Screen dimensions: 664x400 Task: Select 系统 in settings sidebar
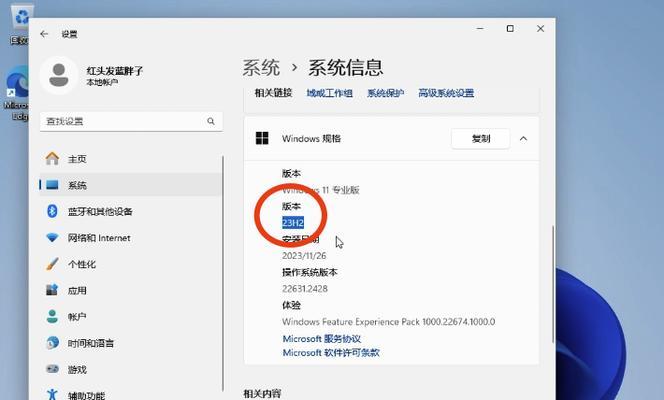130,185
